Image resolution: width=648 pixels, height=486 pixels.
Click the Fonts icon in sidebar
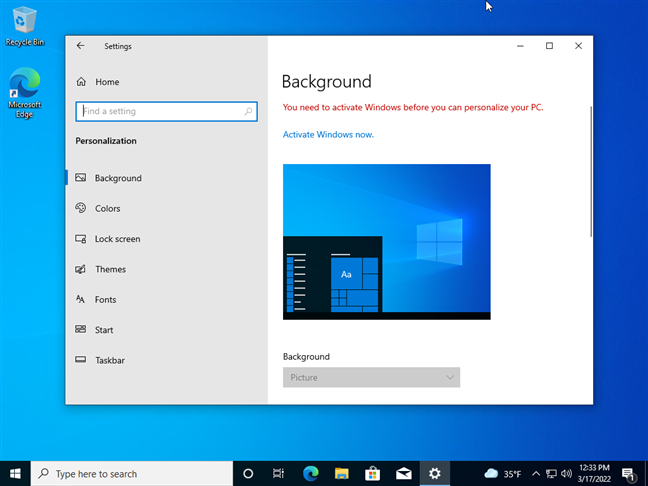[x=80, y=299]
